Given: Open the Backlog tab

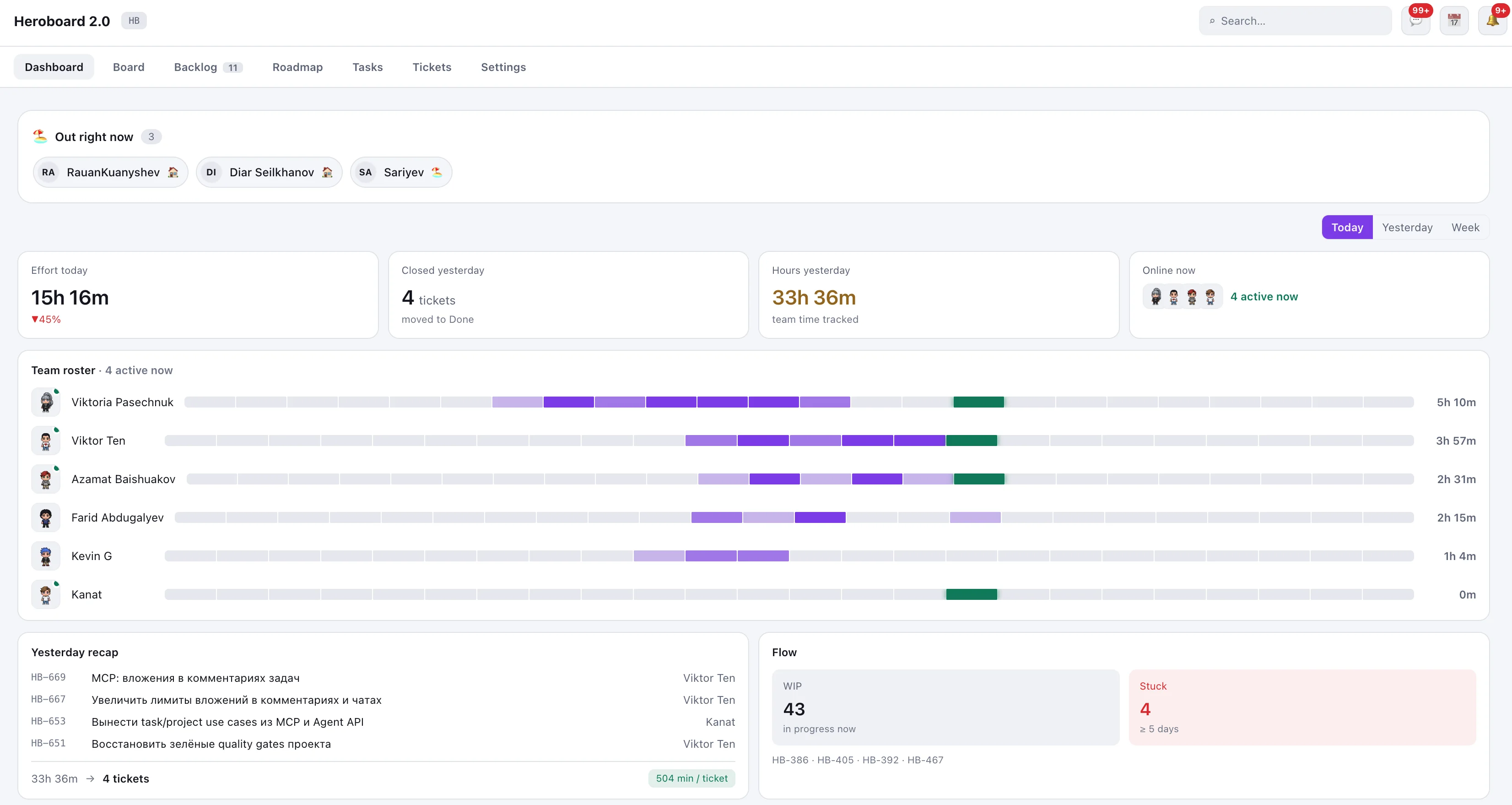Looking at the screenshot, I should point(208,67).
